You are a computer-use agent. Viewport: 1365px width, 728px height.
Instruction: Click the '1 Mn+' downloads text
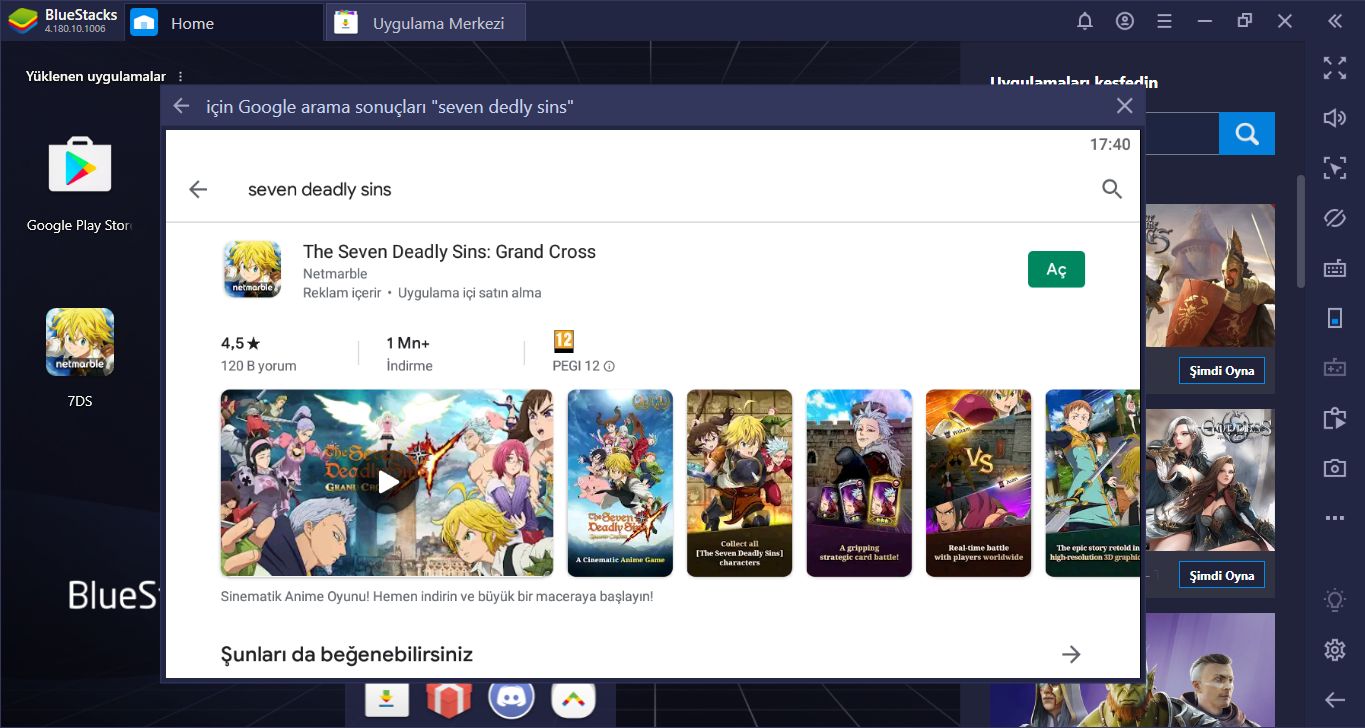click(x=408, y=343)
